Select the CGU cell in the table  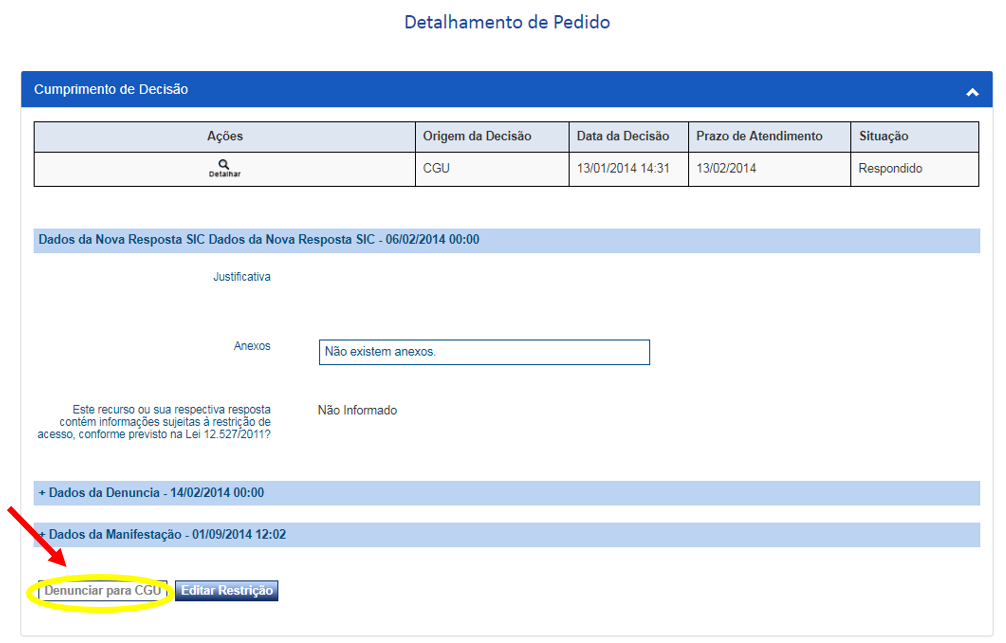click(x=437, y=169)
